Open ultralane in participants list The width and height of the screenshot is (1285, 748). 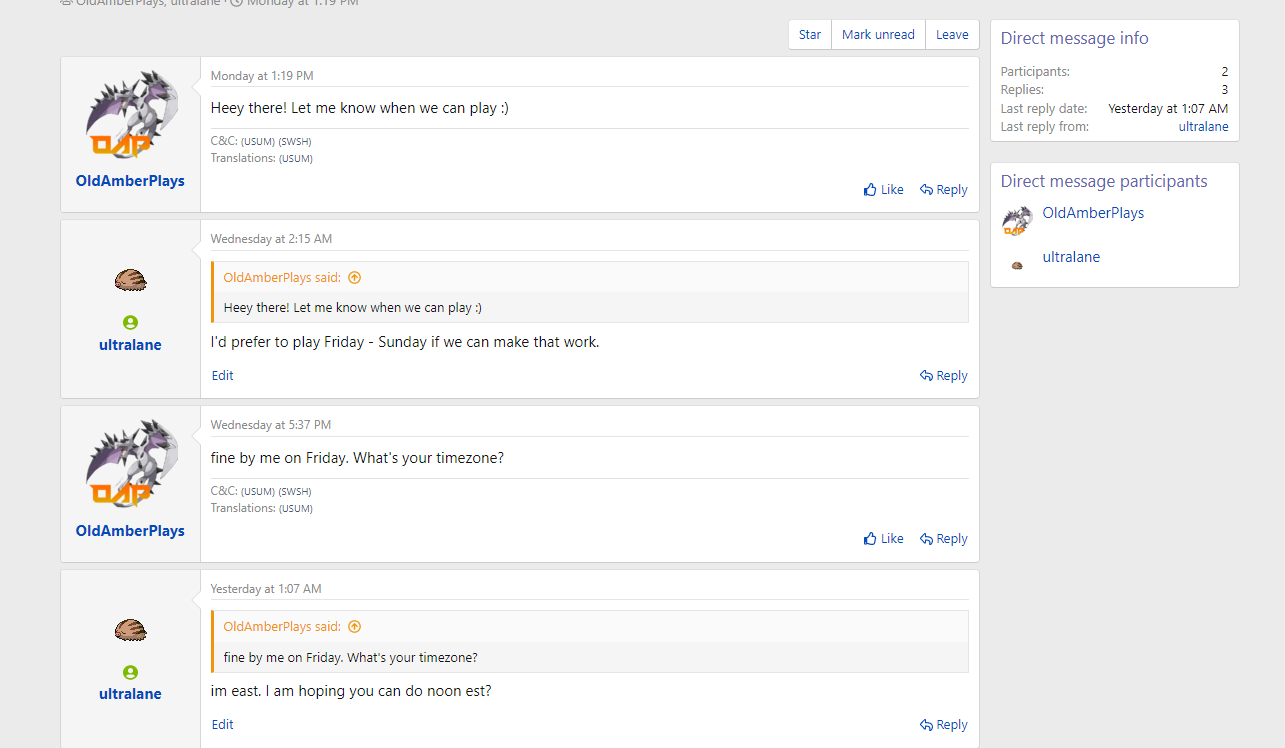1071,257
